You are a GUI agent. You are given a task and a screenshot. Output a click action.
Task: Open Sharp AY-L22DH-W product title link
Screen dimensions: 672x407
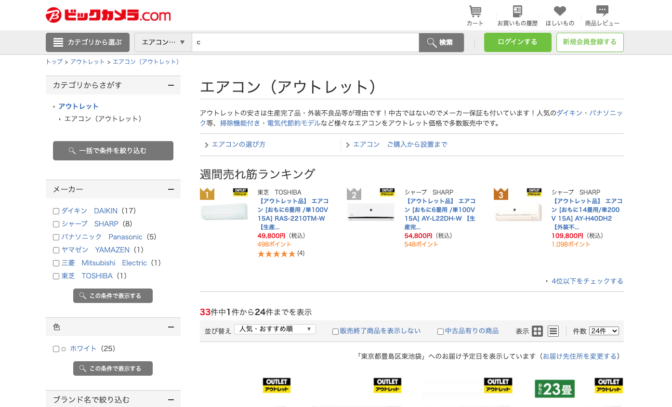[440, 214]
